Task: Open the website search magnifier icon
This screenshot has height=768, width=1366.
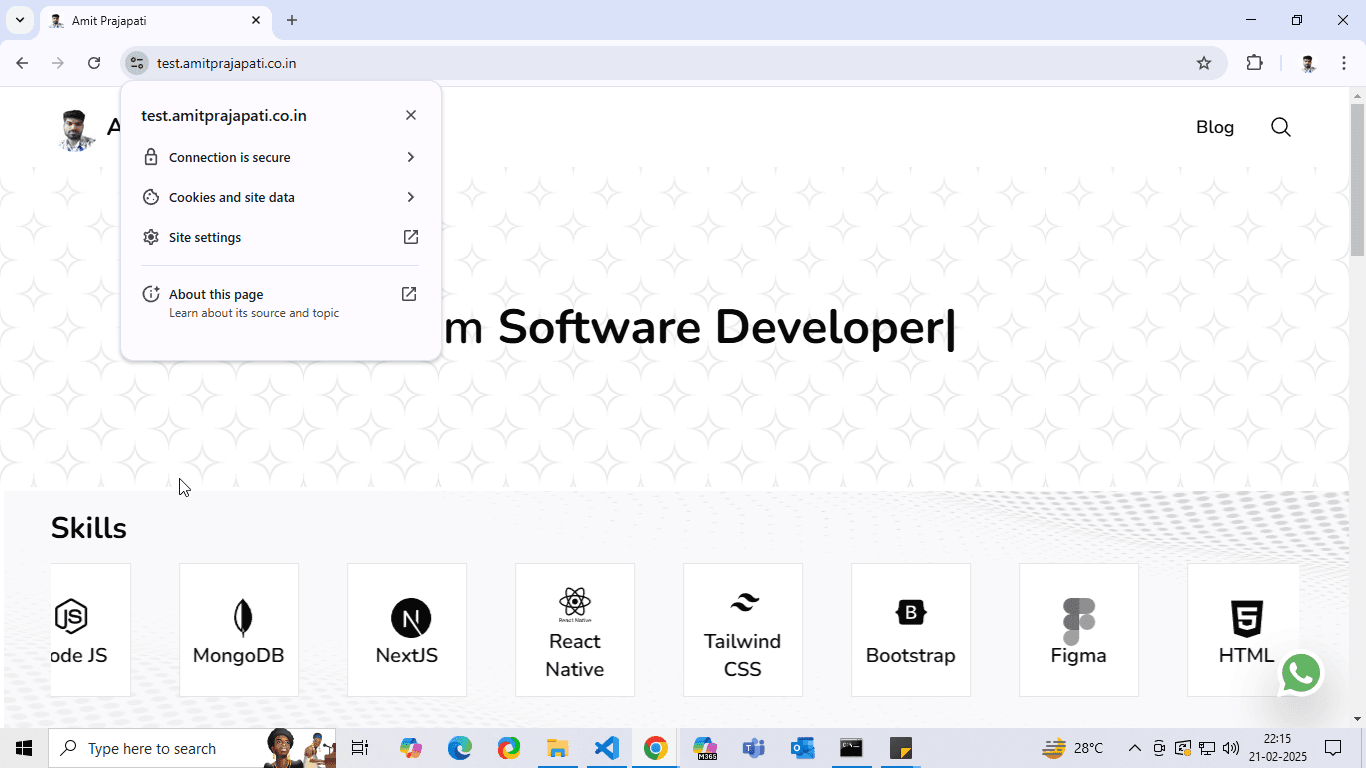Action: point(1280,127)
